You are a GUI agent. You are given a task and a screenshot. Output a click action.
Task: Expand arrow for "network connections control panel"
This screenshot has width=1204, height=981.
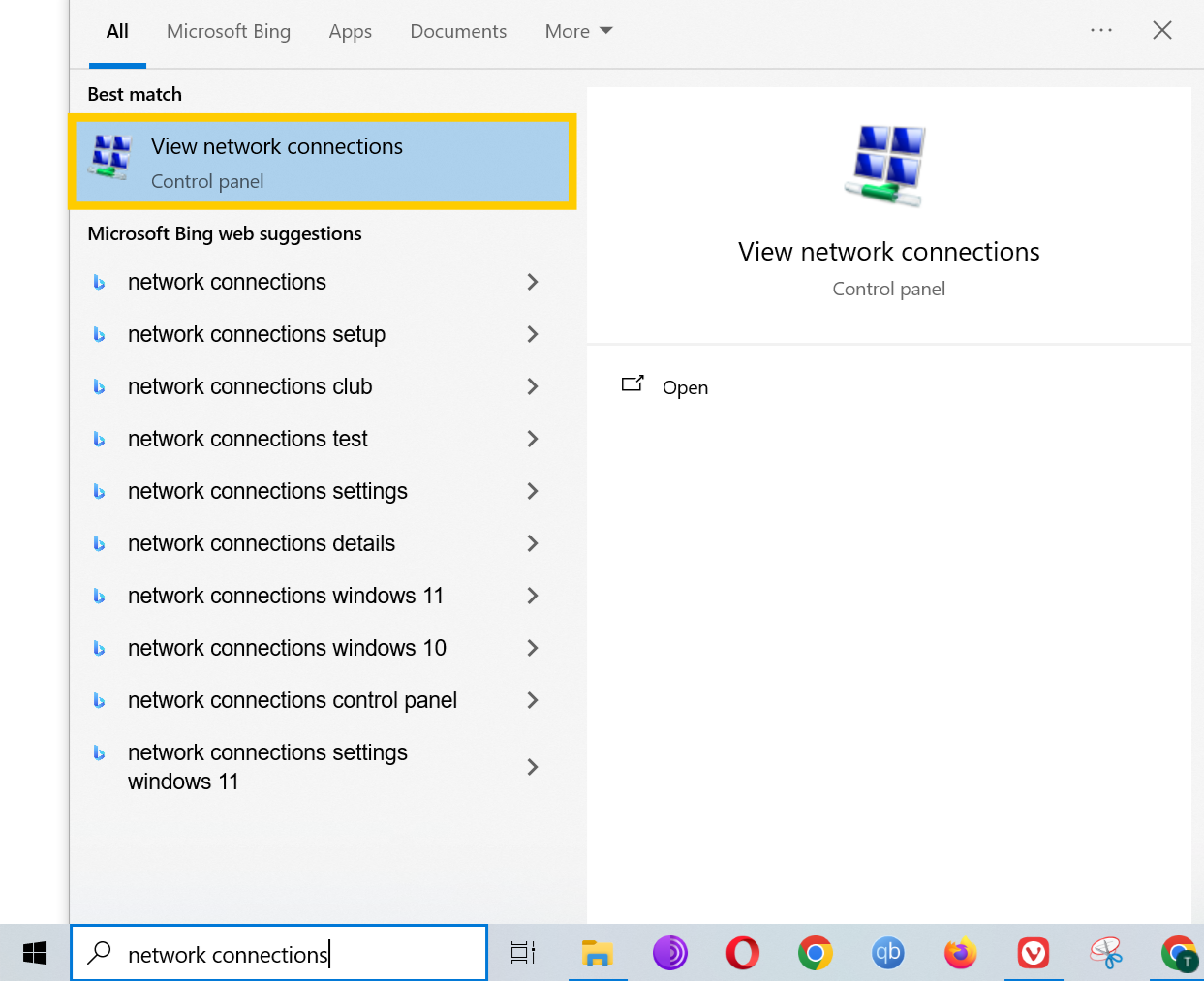(532, 700)
